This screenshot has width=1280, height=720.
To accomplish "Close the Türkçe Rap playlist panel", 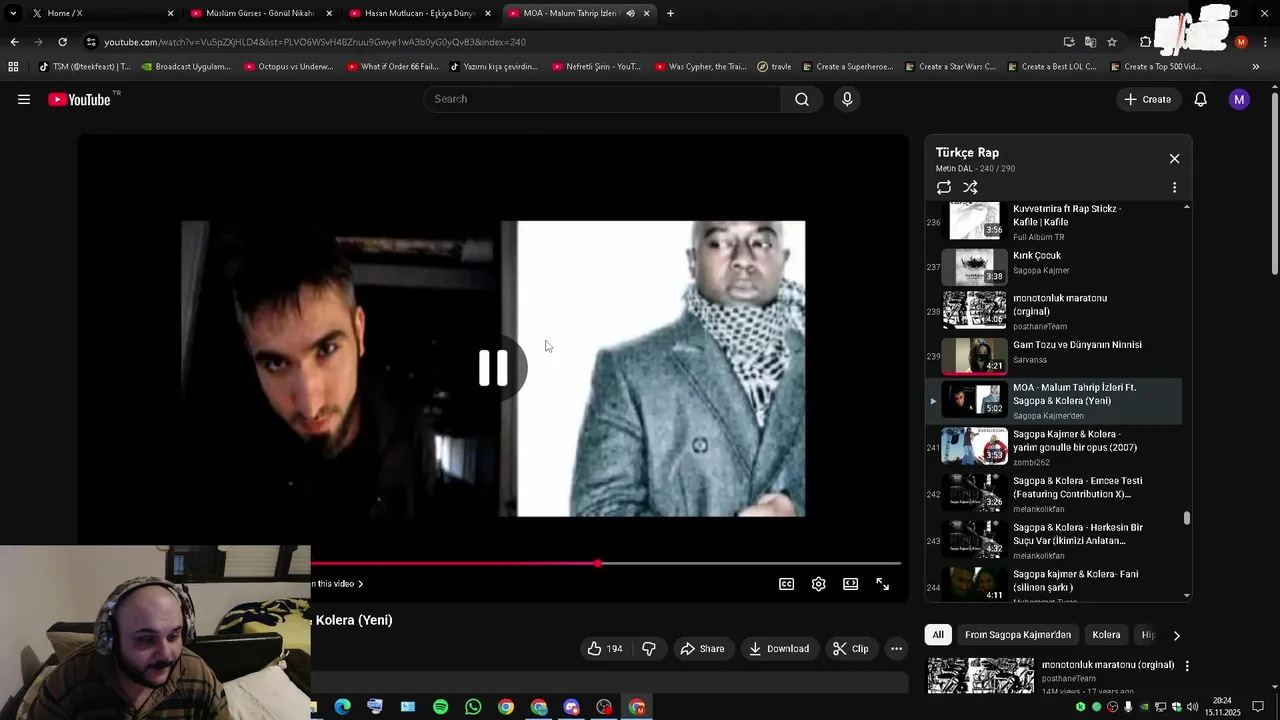I will point(1175,159).
